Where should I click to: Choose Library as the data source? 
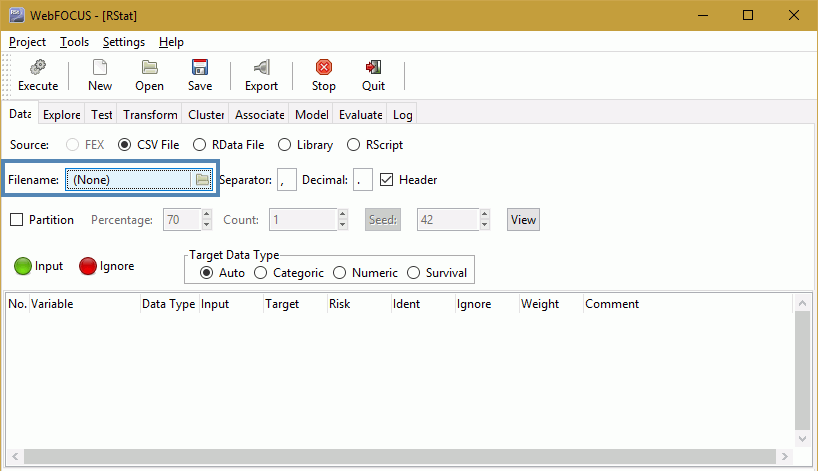(284, 144)
